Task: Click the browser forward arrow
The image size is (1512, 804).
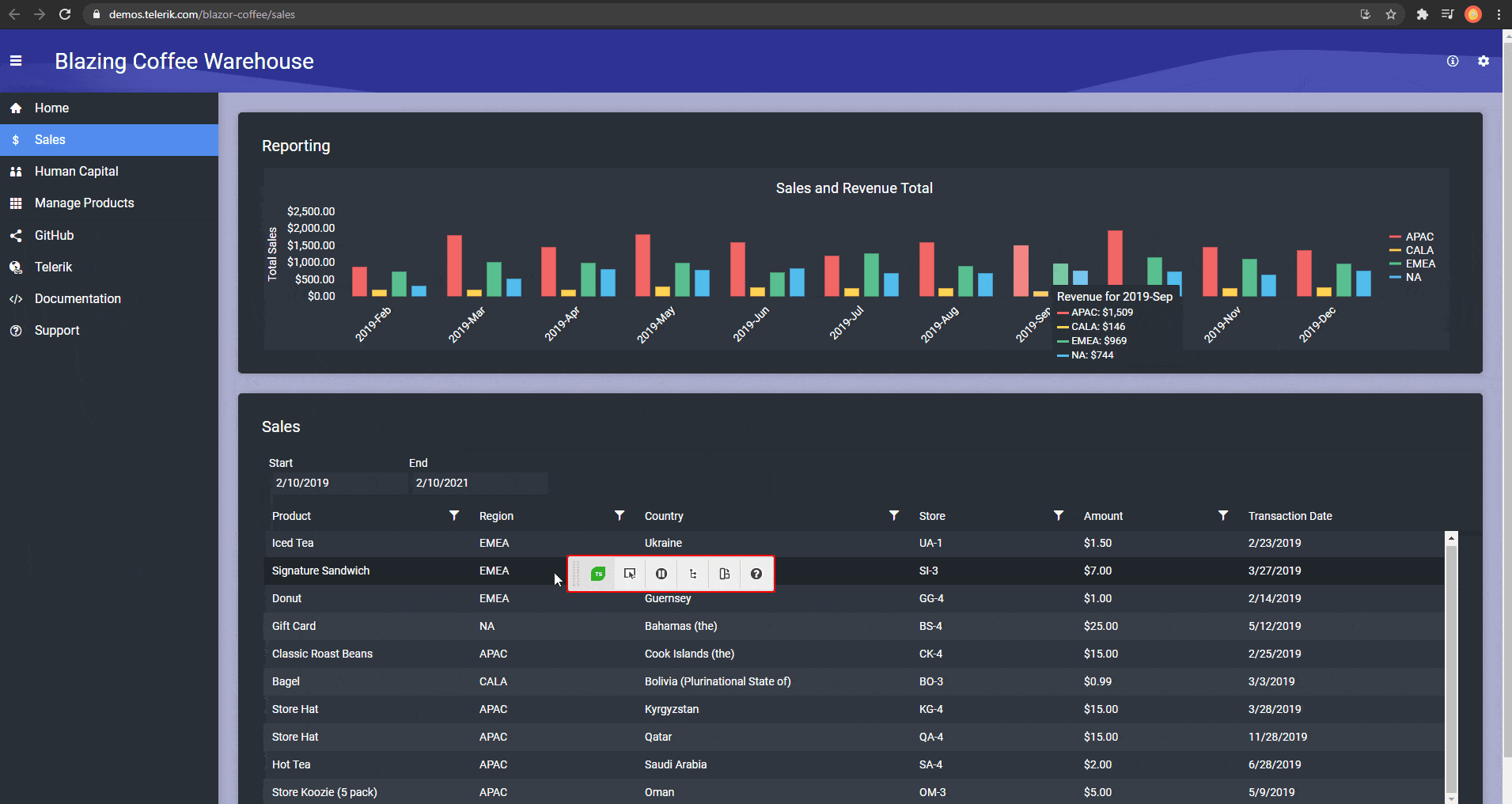Action: tap(40, 14)
